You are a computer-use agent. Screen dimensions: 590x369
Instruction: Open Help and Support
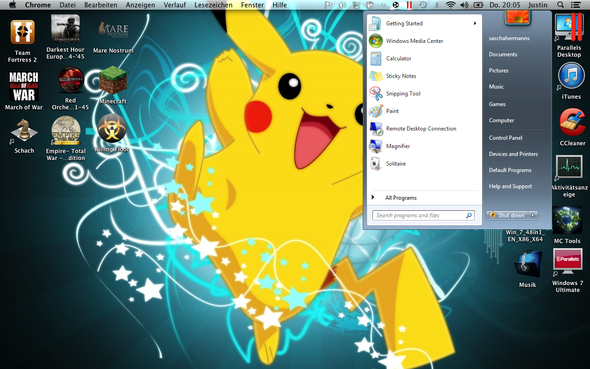[510, 186]
